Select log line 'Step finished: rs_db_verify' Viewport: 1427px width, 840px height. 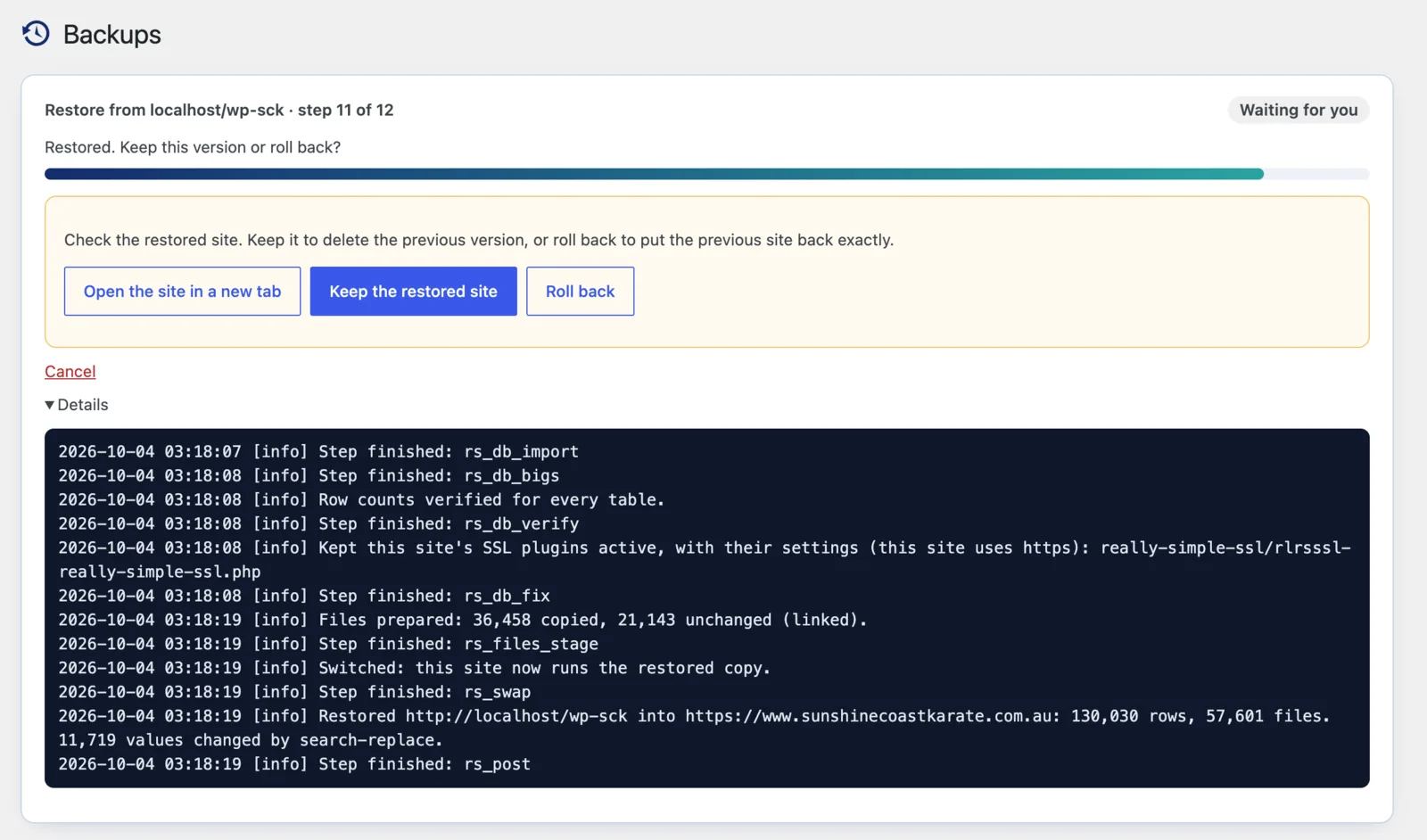pyautogui.click(x=318, y=523)
